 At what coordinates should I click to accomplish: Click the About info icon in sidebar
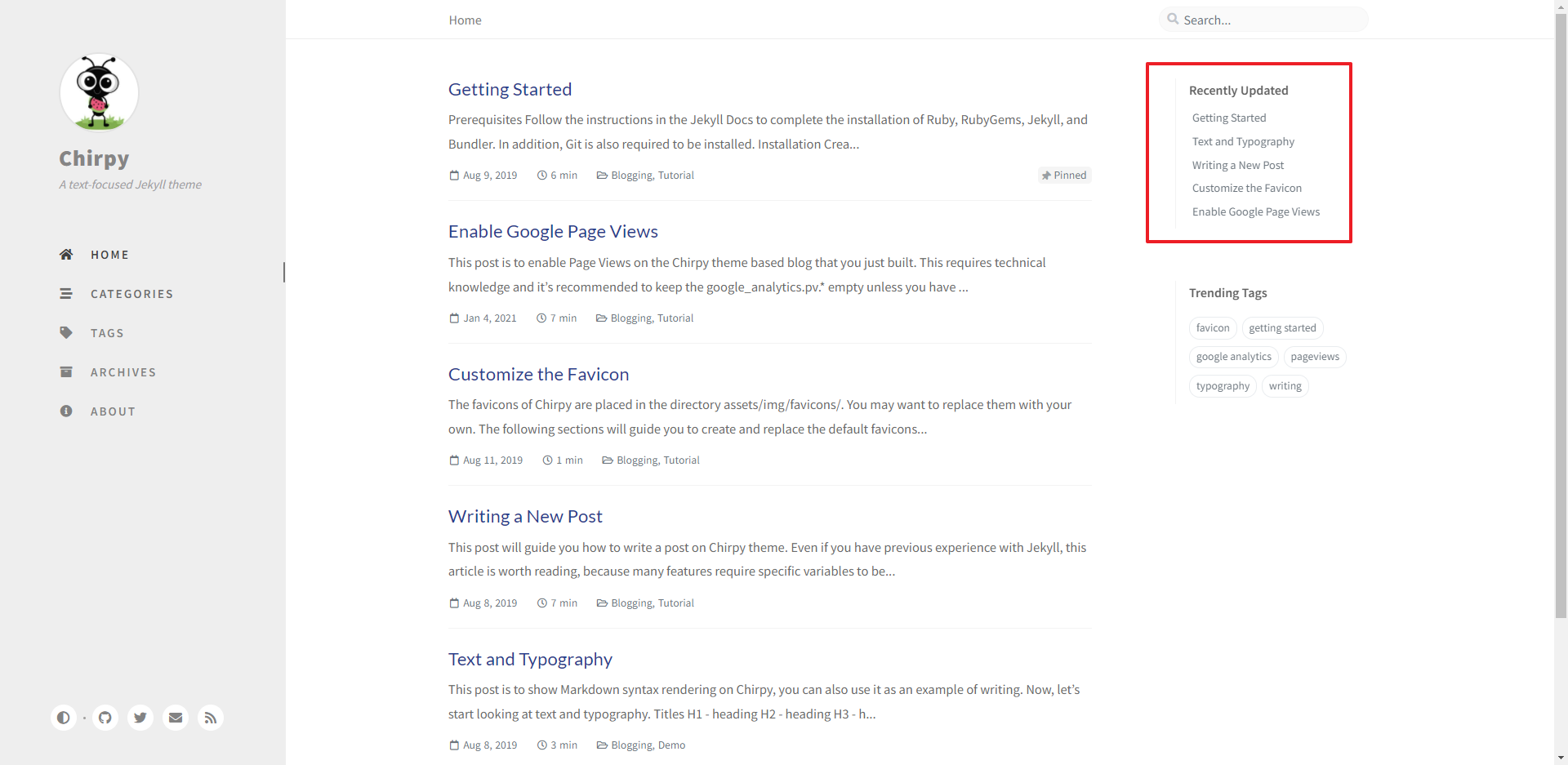point(66,411)
